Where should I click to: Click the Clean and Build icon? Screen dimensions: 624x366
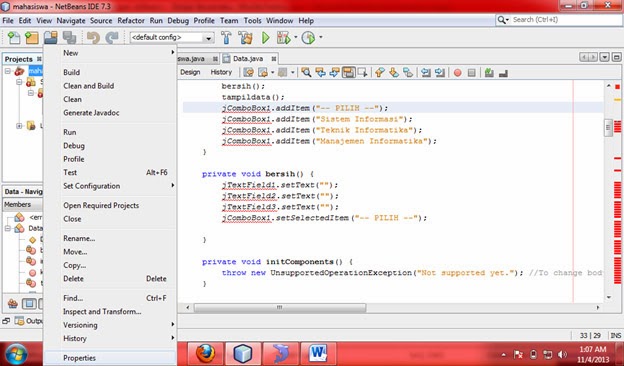(246, 38)
